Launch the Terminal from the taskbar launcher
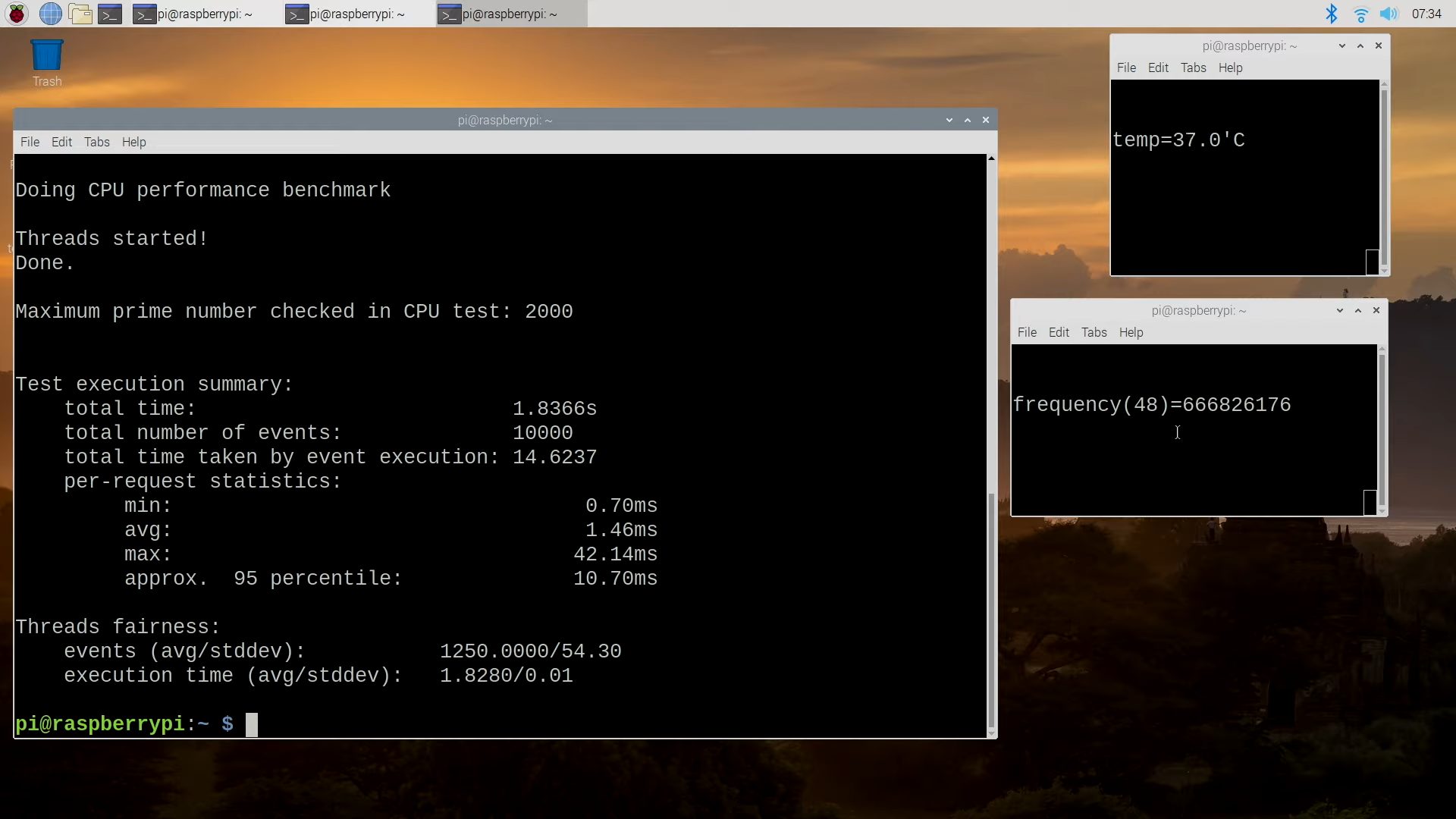Viewport: 1456px width, 819px height. pyautogui.click(x=110, y=14)
